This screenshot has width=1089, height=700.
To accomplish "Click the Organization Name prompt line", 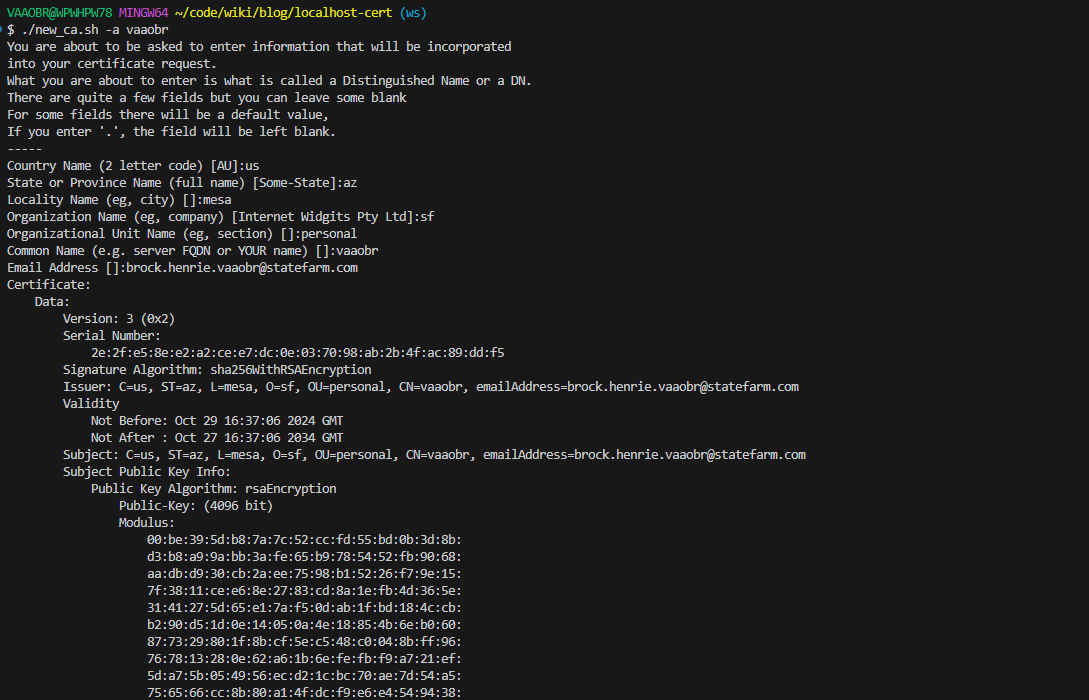I will tap(220, 216).
